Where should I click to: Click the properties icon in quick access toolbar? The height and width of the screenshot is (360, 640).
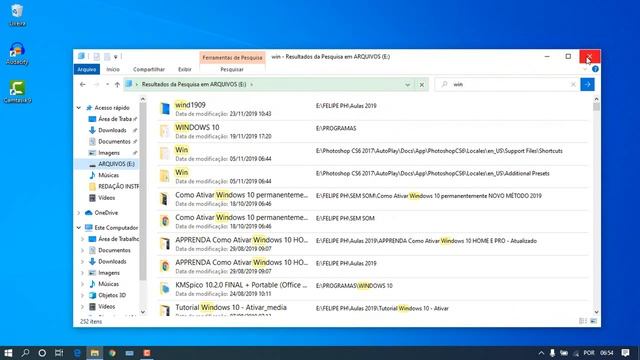coord(97,57)
